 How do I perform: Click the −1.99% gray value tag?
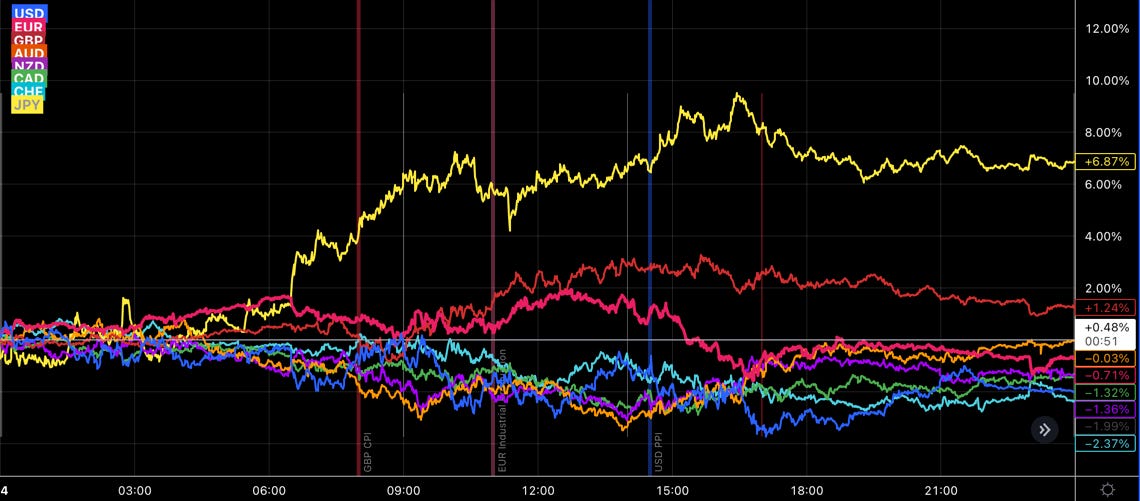coord(1105,426)
